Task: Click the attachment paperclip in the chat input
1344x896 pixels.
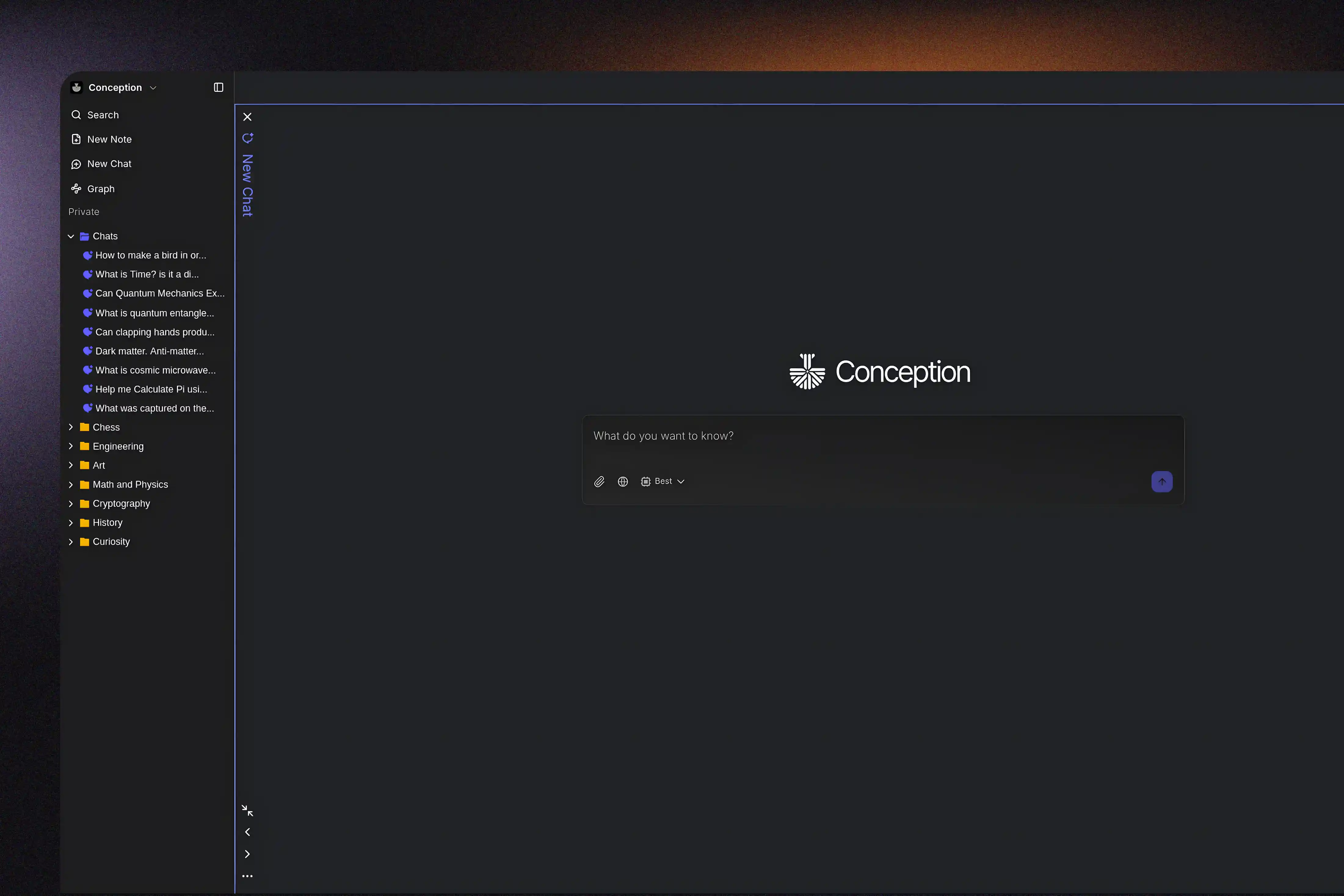Action: click(x=599, y=481)
